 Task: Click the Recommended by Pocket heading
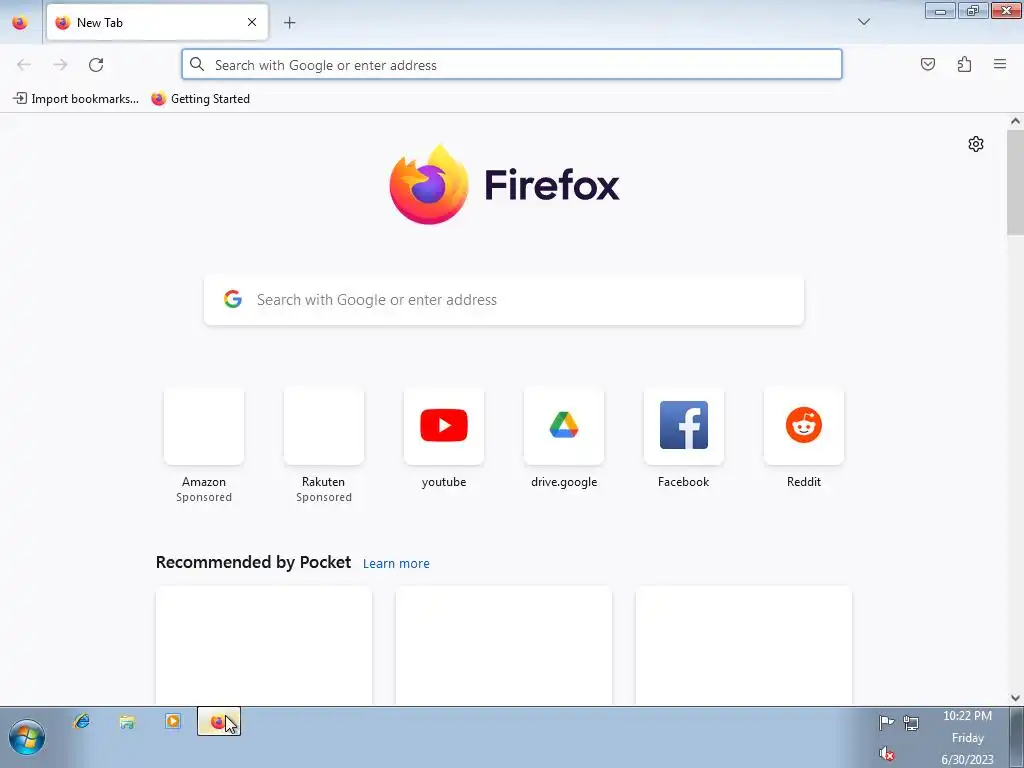[253, 562]
